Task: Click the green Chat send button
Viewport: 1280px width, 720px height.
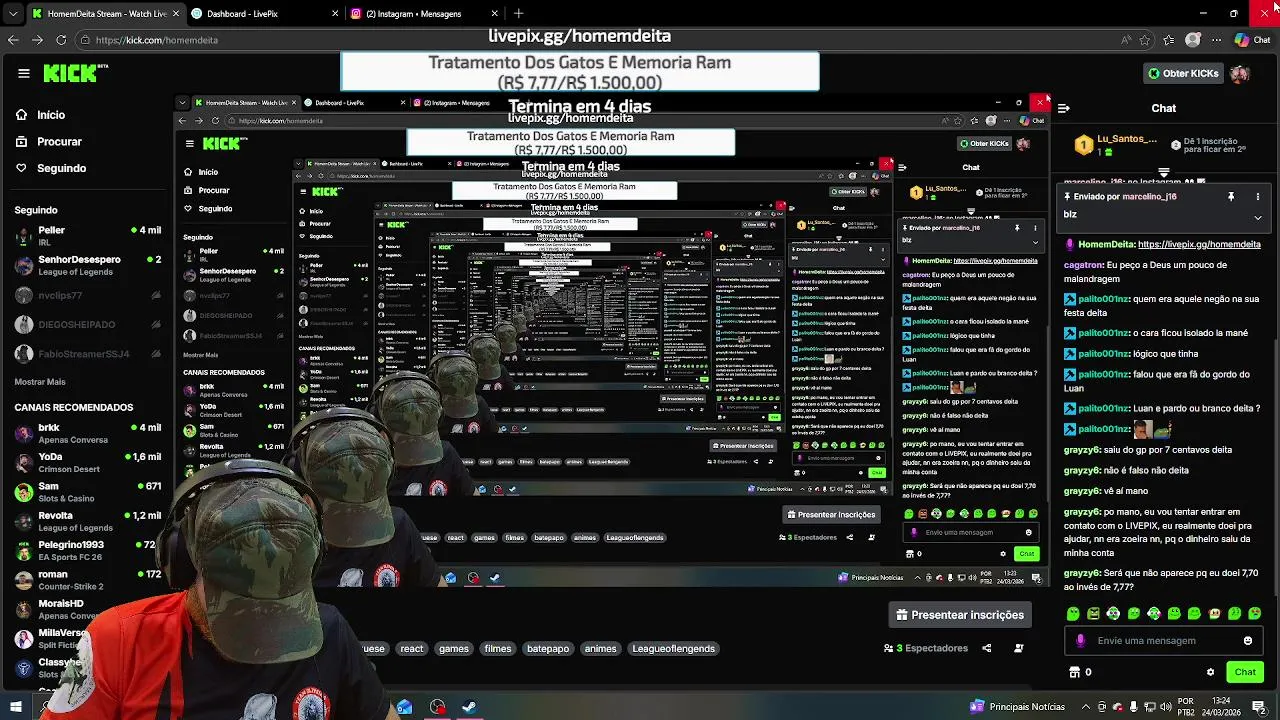Action: click(x=1245, y=672)
